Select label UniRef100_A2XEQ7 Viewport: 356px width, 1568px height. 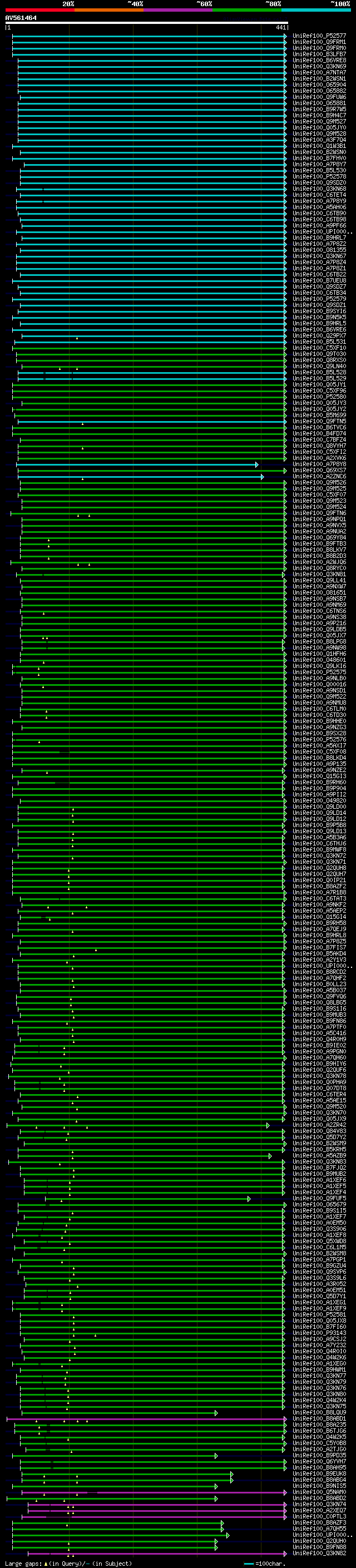tap(319, 1510)
